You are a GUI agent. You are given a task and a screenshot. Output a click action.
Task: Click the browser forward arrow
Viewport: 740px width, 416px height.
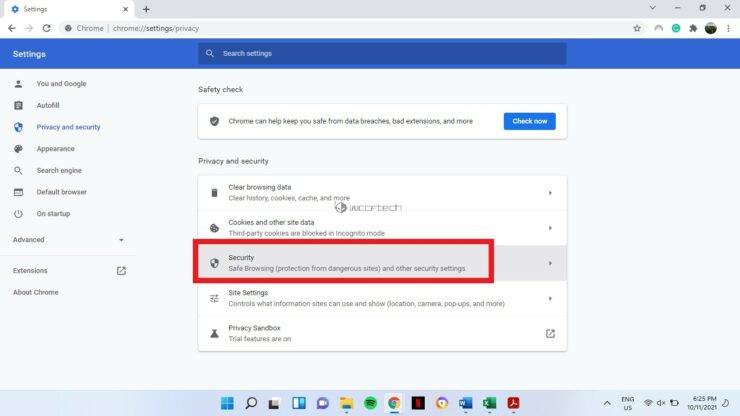[x=29, y=28]
